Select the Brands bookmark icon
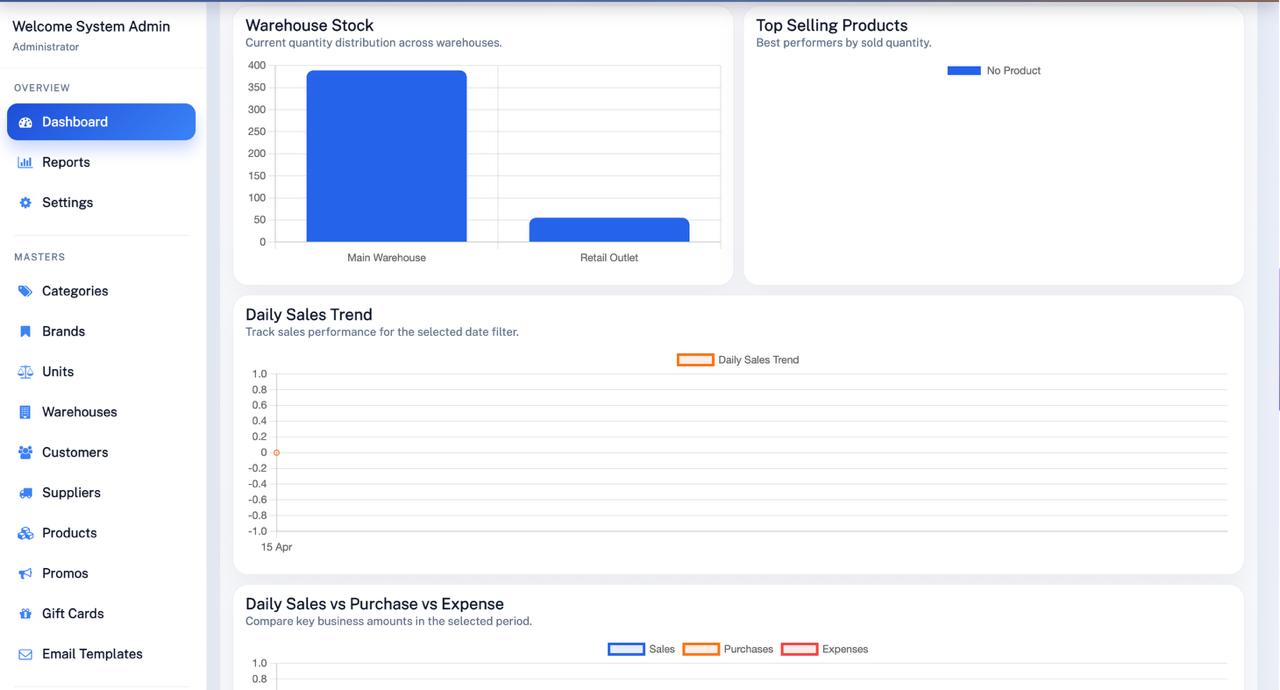 click(24, 331)
